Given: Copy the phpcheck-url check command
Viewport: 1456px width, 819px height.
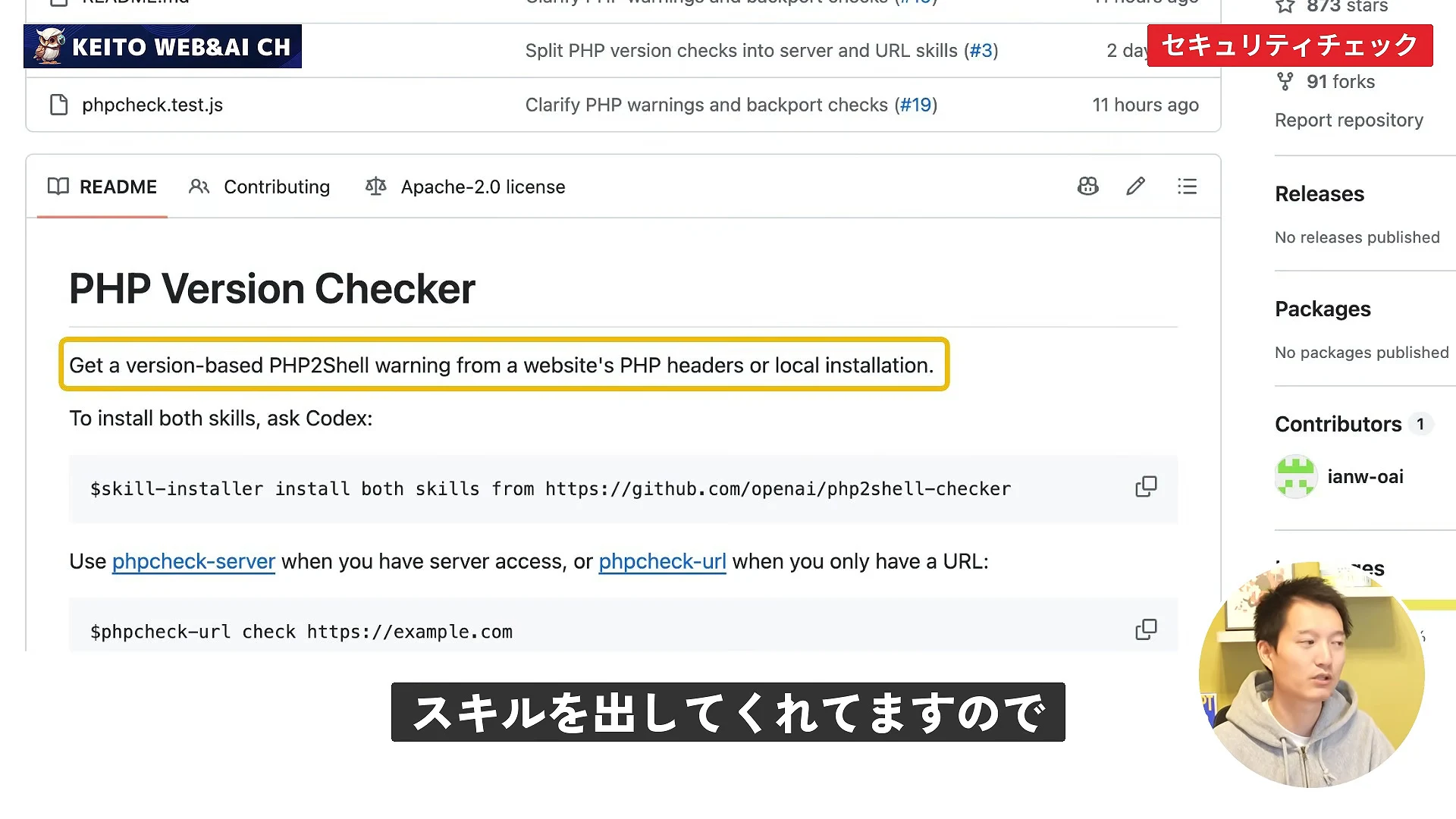Looking at the screenshot, I should (1146, 629).
